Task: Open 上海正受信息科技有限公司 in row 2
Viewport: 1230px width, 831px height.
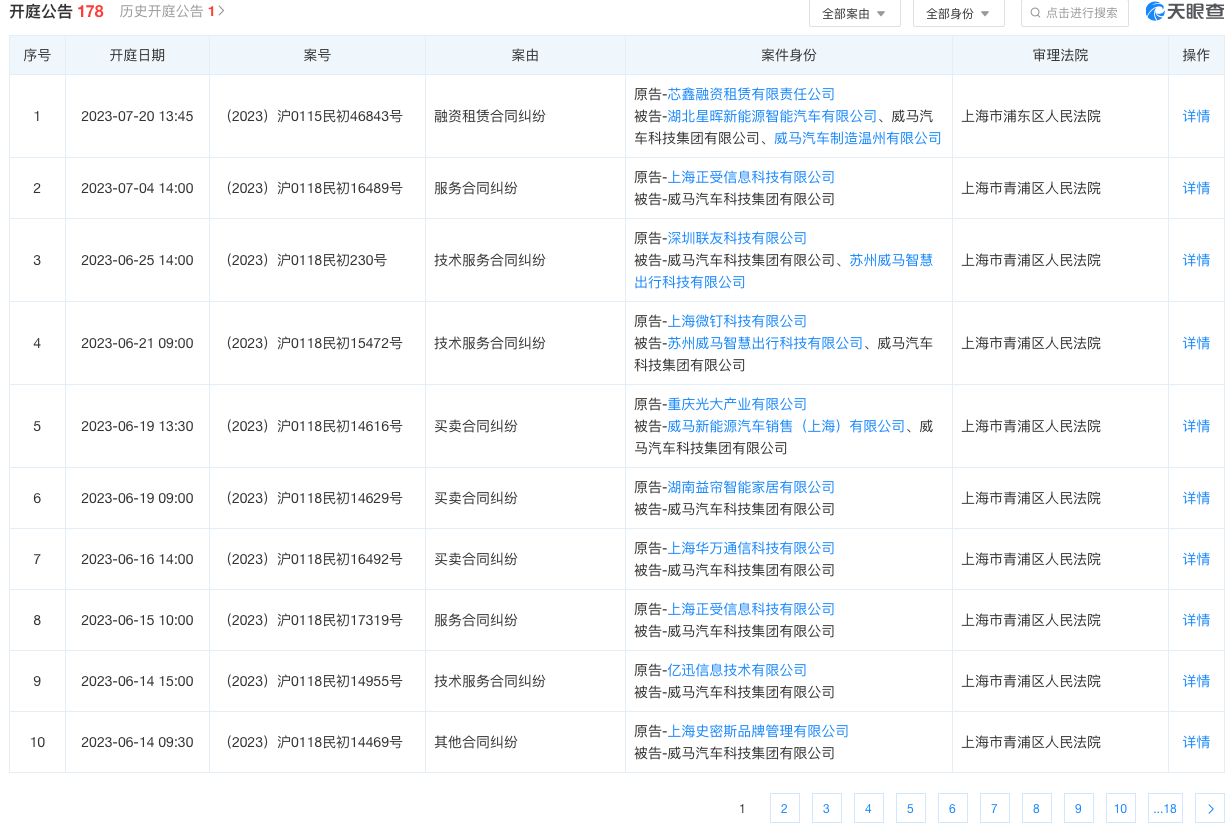Action: pyautogui.click(x=751, y=177)
